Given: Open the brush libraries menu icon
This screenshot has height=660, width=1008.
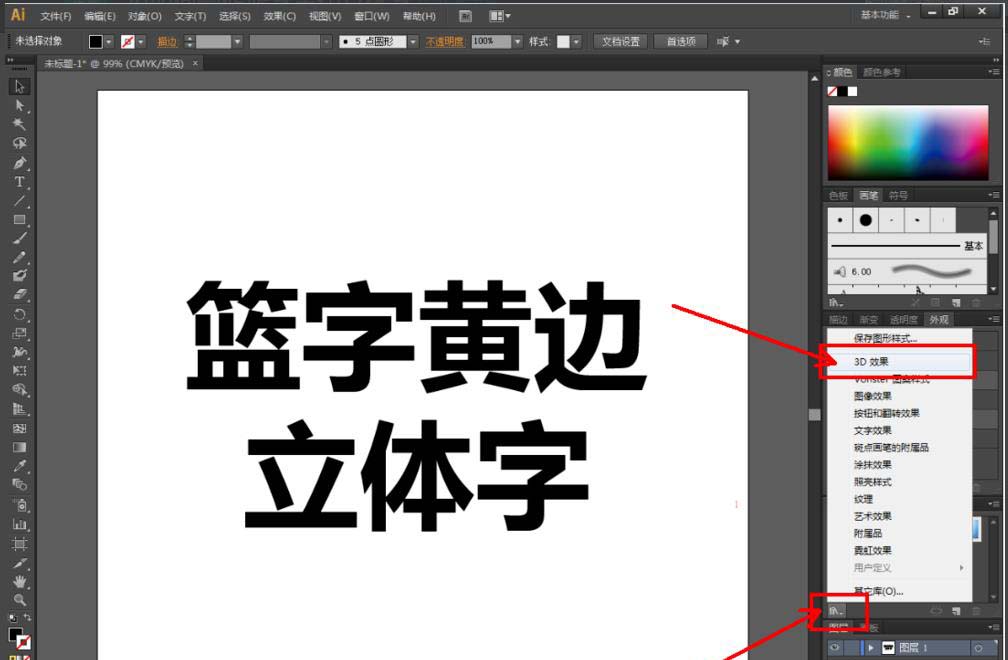Looking at the screenshot, I should pyautogui.click(x=836, y=302).
